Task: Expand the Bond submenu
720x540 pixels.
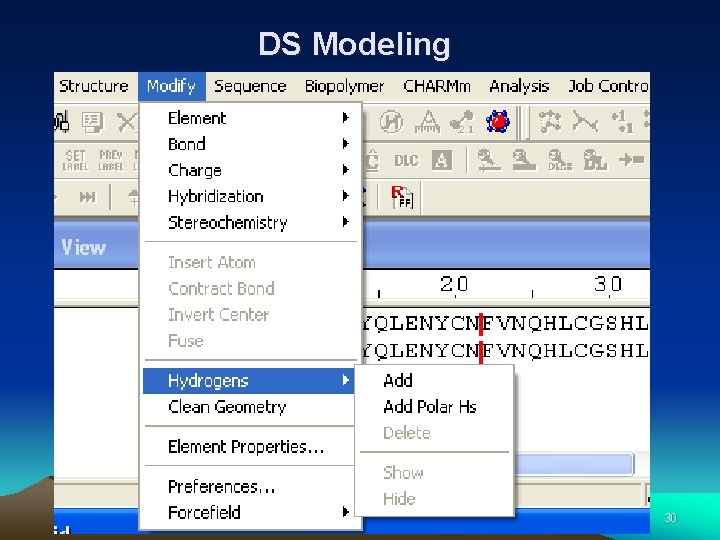Action: 251,144
